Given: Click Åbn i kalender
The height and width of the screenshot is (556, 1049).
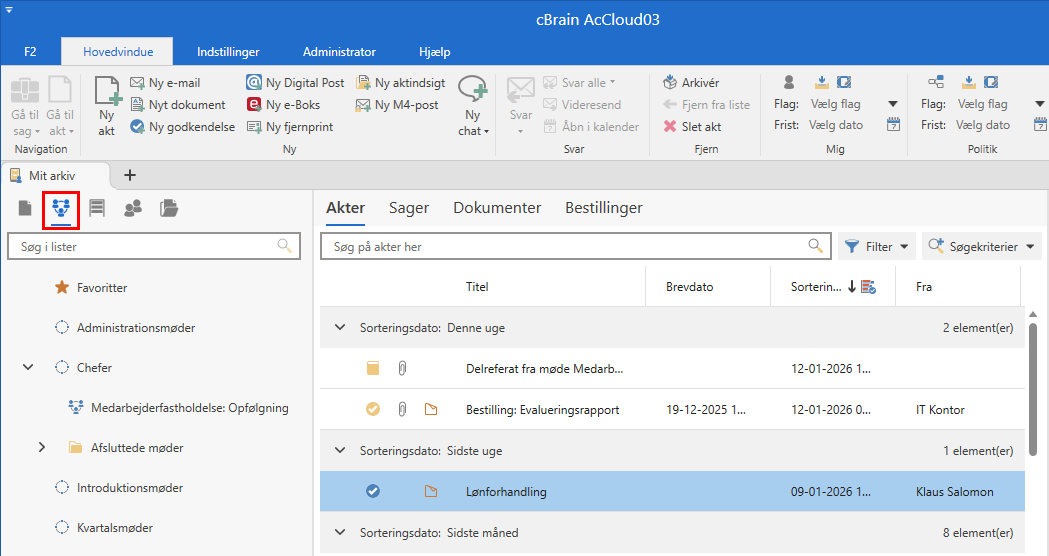Looking at the screenshot, I should click(591, 127).
